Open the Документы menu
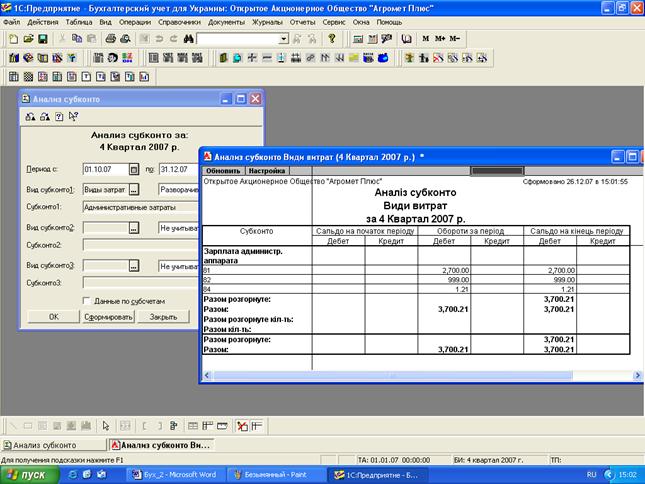Screen dimensions: 645x484 point(226,22)
